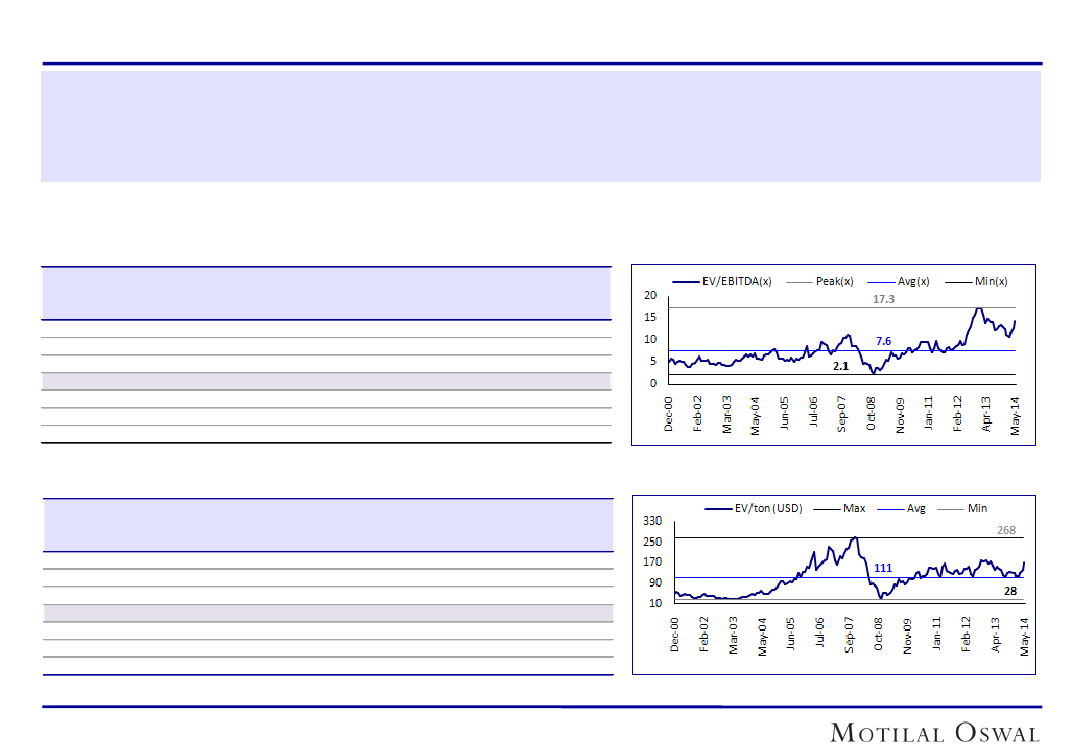
Task: Select the 111 average value label
Action: (x=883, y=568)
